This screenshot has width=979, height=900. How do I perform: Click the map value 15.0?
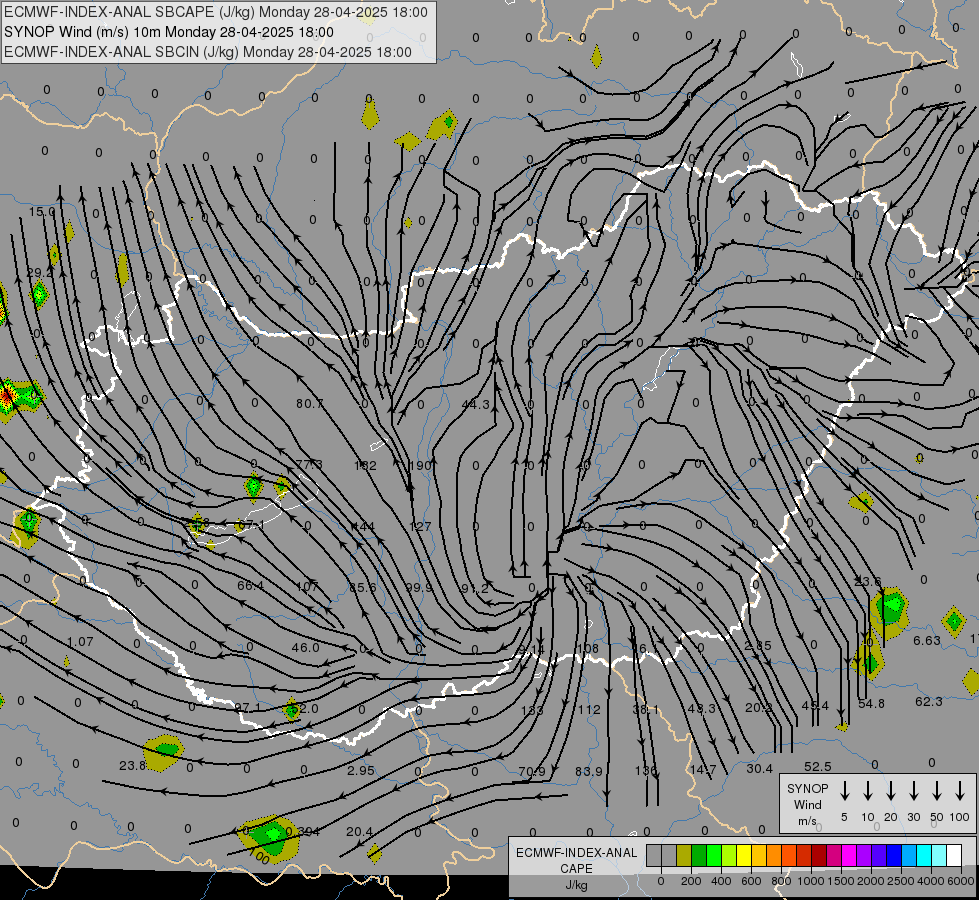pos(42,212)
